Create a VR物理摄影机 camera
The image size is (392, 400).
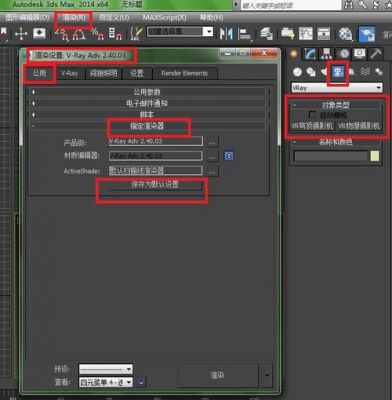tap(359, 126)
